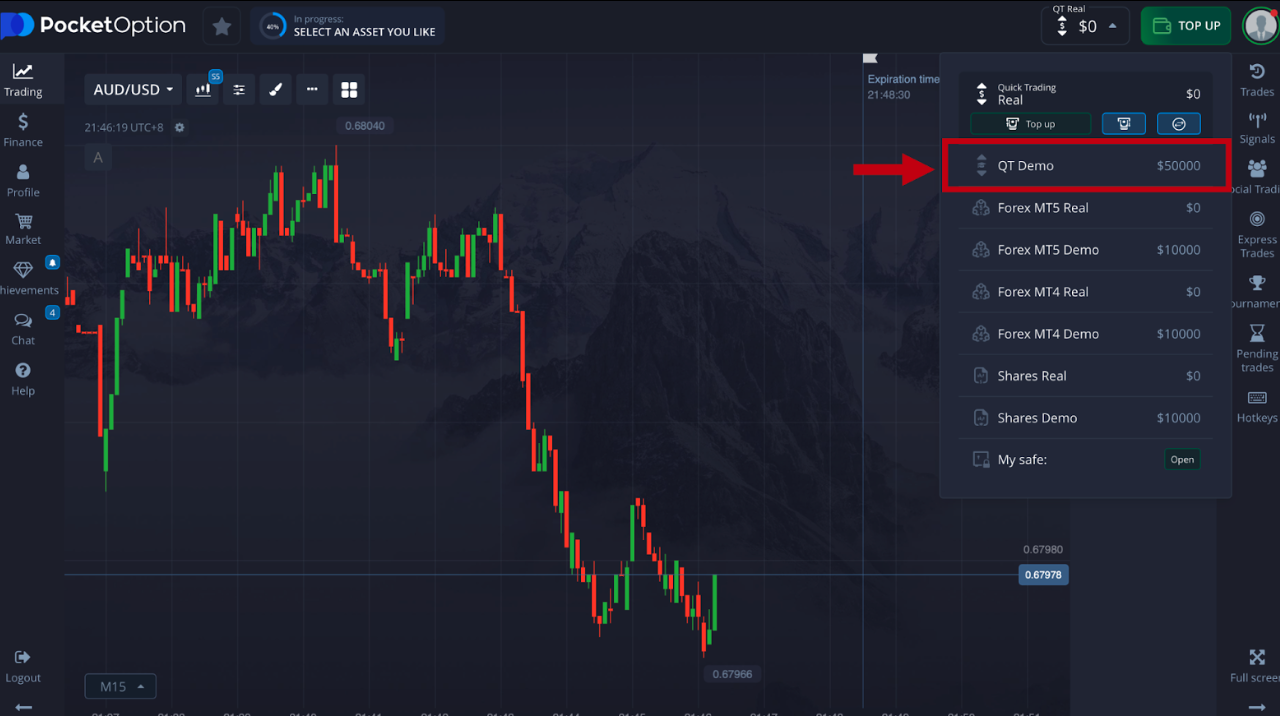Viewport: 1280px width, 716px height.
Task: Click the user avatar picture
Action: (x=1260, y=26)
